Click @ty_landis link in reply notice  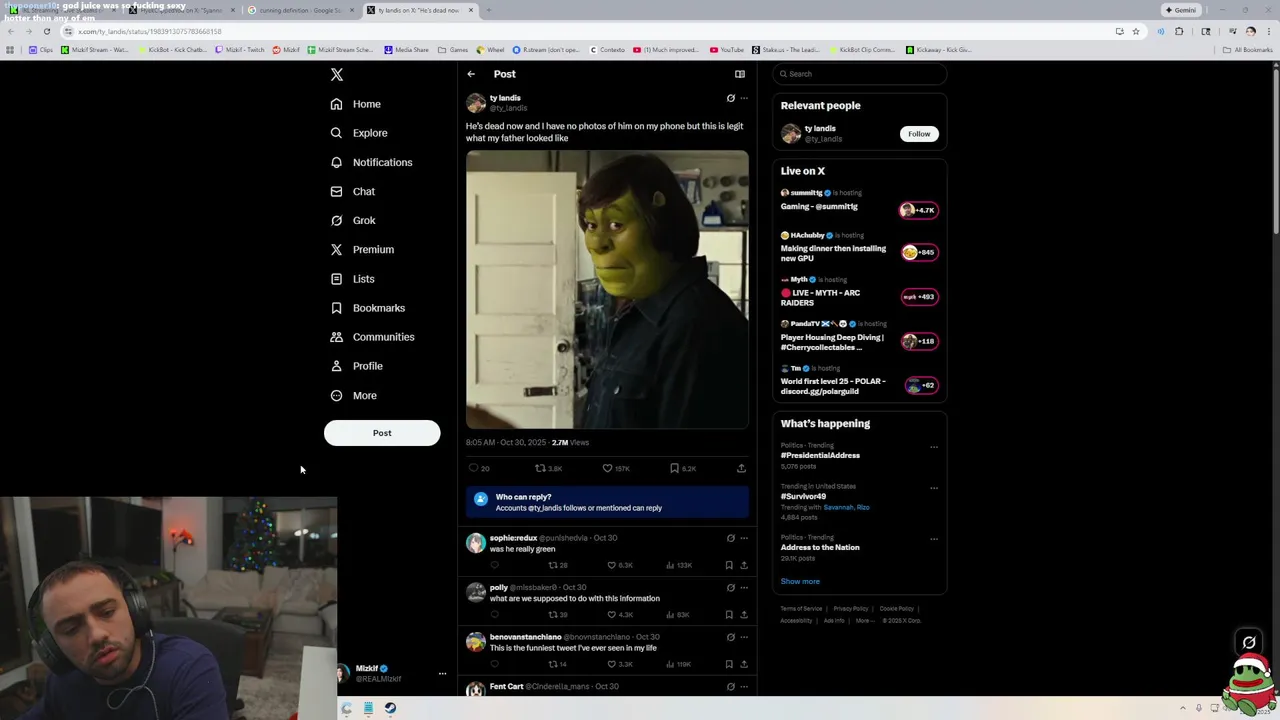(x=545, y=508)
